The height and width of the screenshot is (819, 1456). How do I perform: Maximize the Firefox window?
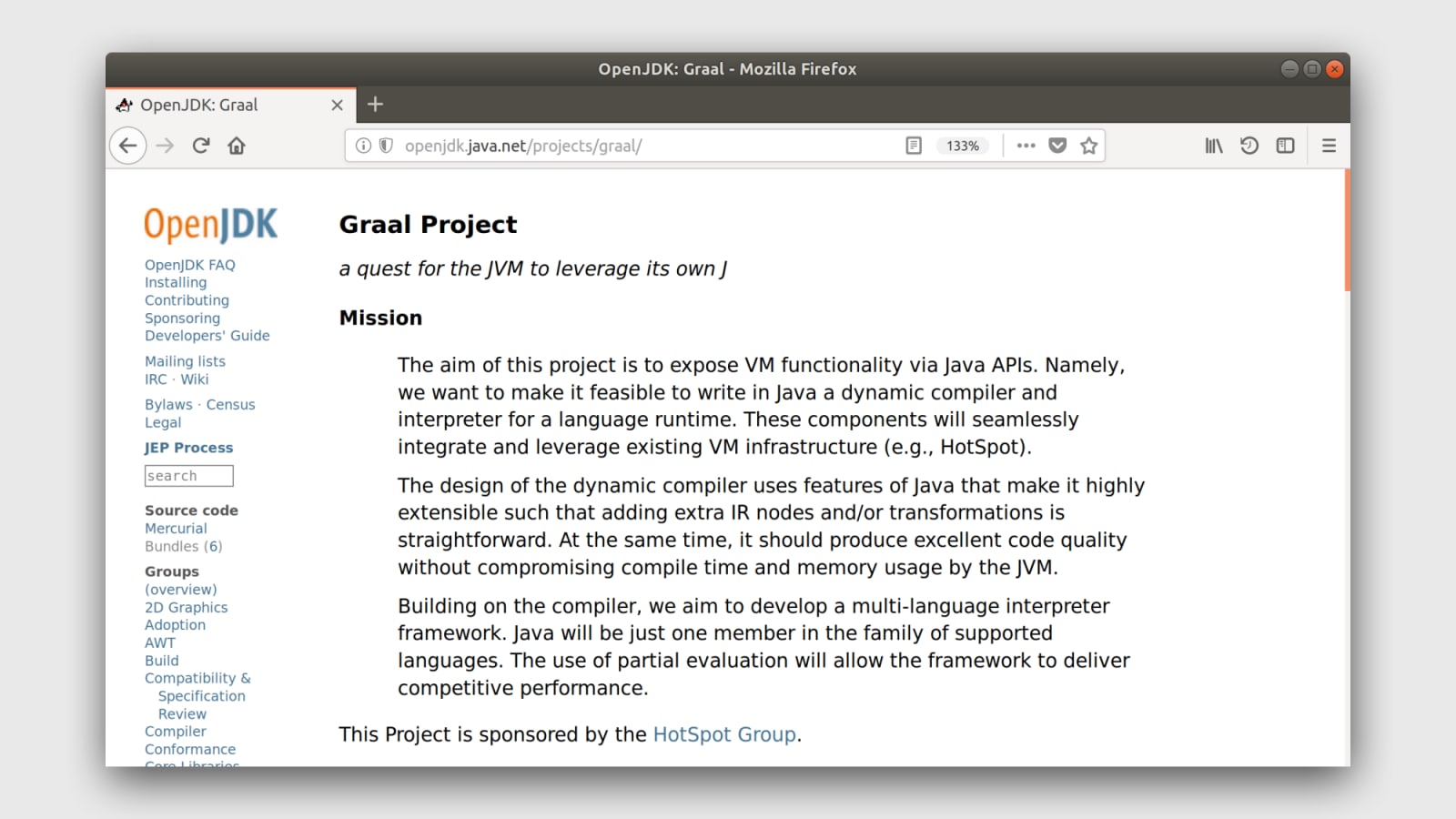click(1312, 69)
